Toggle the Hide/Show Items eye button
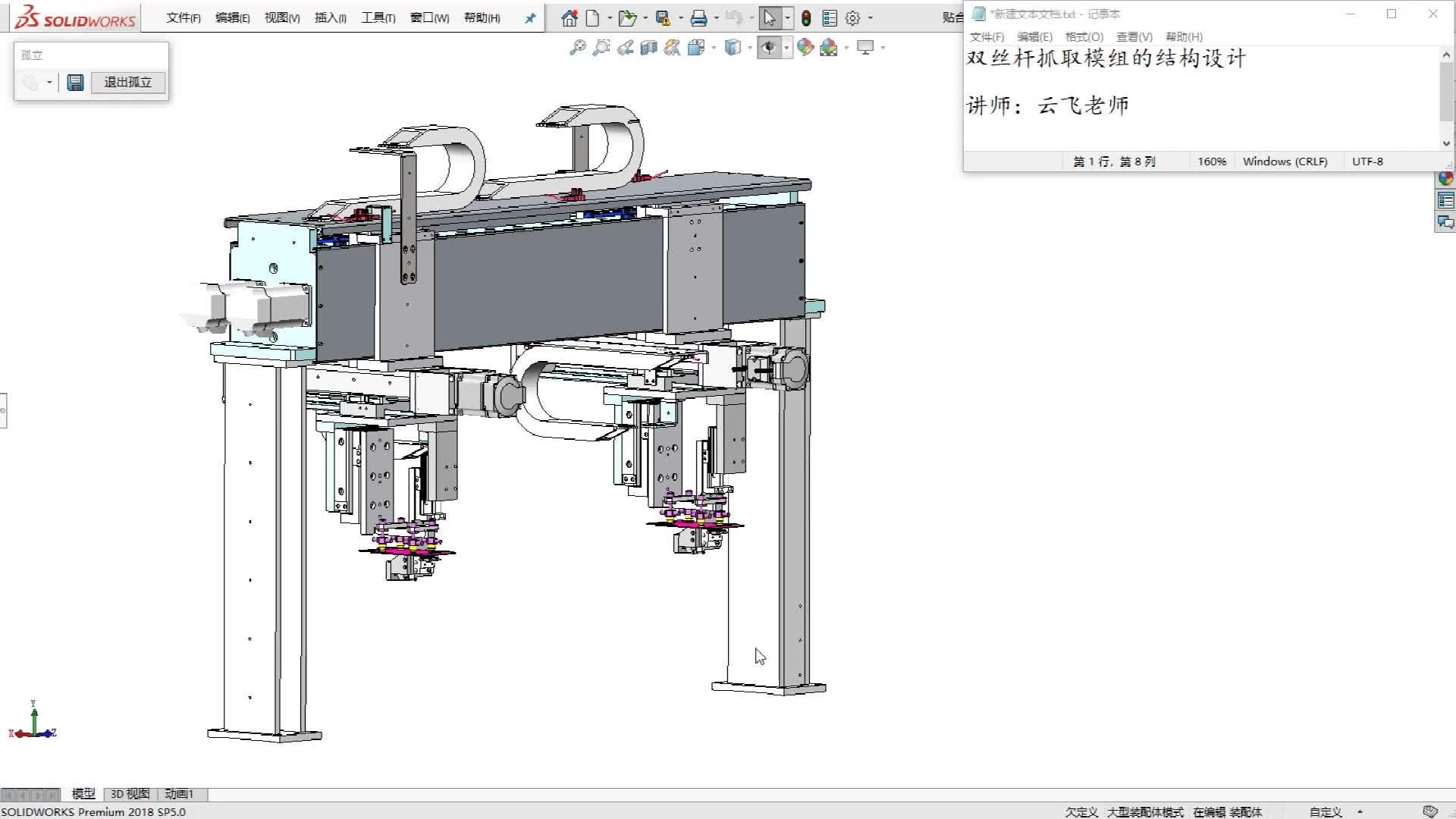 pos(770,48)
